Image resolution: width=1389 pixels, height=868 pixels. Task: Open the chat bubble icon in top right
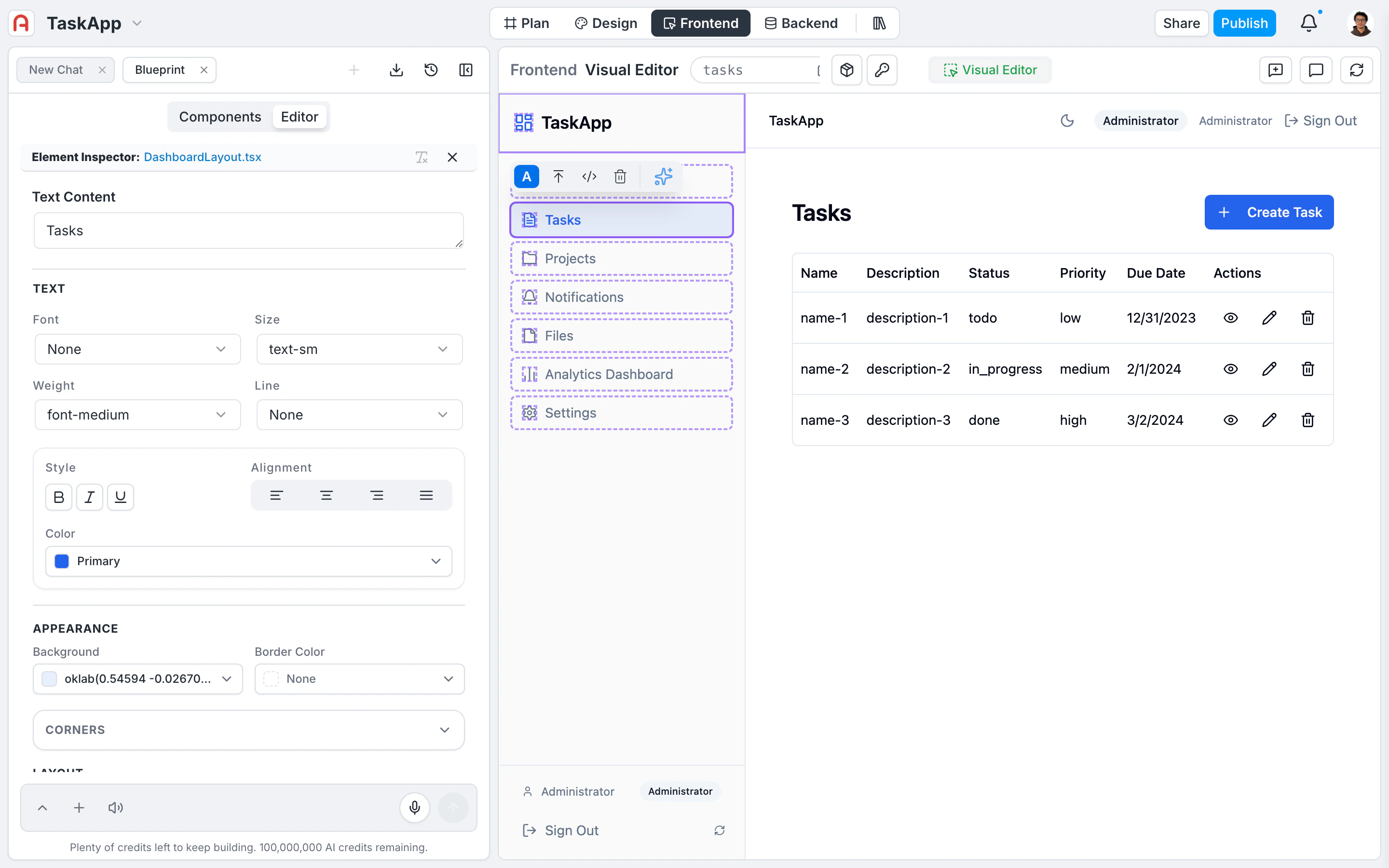[1316, 70]
